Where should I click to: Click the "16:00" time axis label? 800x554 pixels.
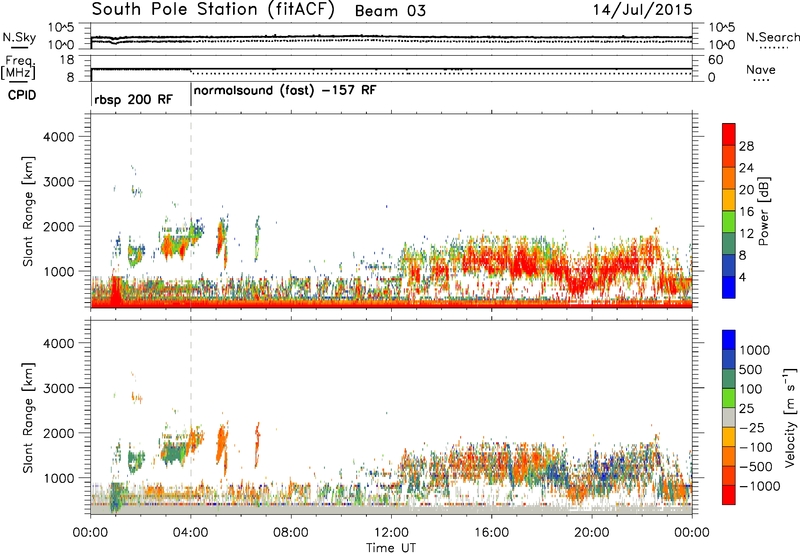(491, 533)
